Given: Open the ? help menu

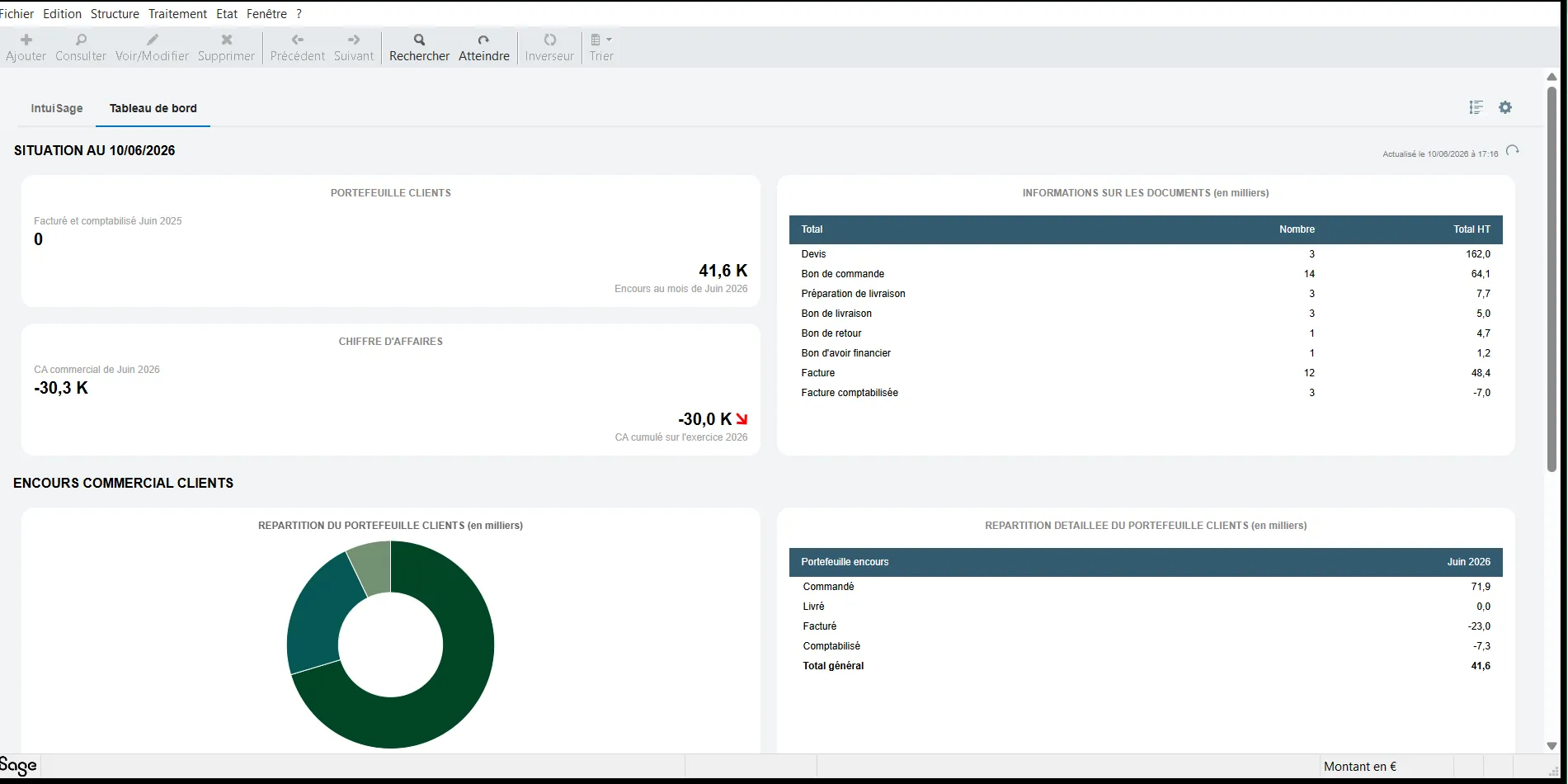Looking at the screenshot, I should (299, 14).
